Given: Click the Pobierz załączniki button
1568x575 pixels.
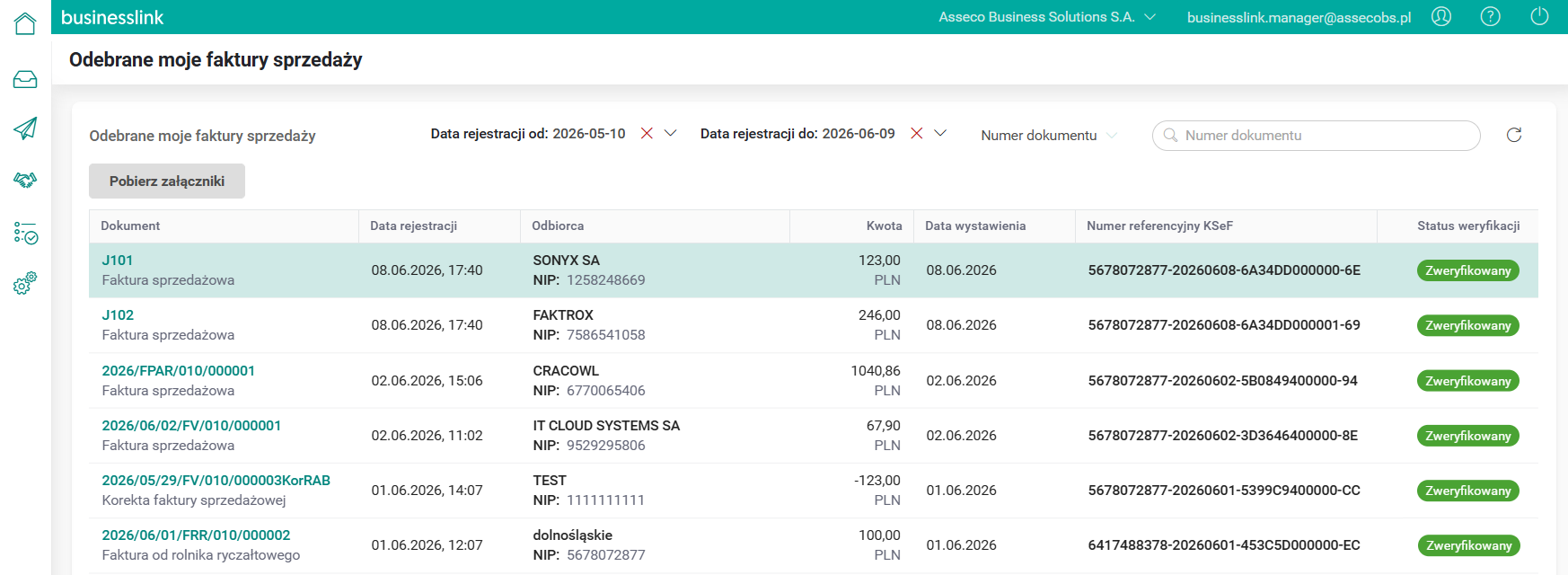Looking at the screenshot, I should pyautogui.click(x=167, y=181).
